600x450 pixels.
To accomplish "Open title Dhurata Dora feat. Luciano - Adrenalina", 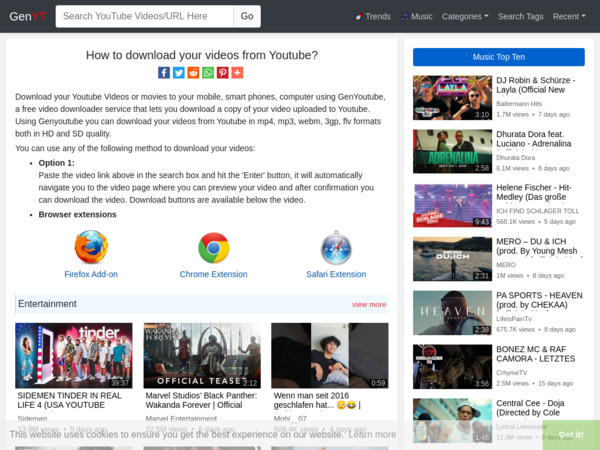I will click(x=533, y=139).
